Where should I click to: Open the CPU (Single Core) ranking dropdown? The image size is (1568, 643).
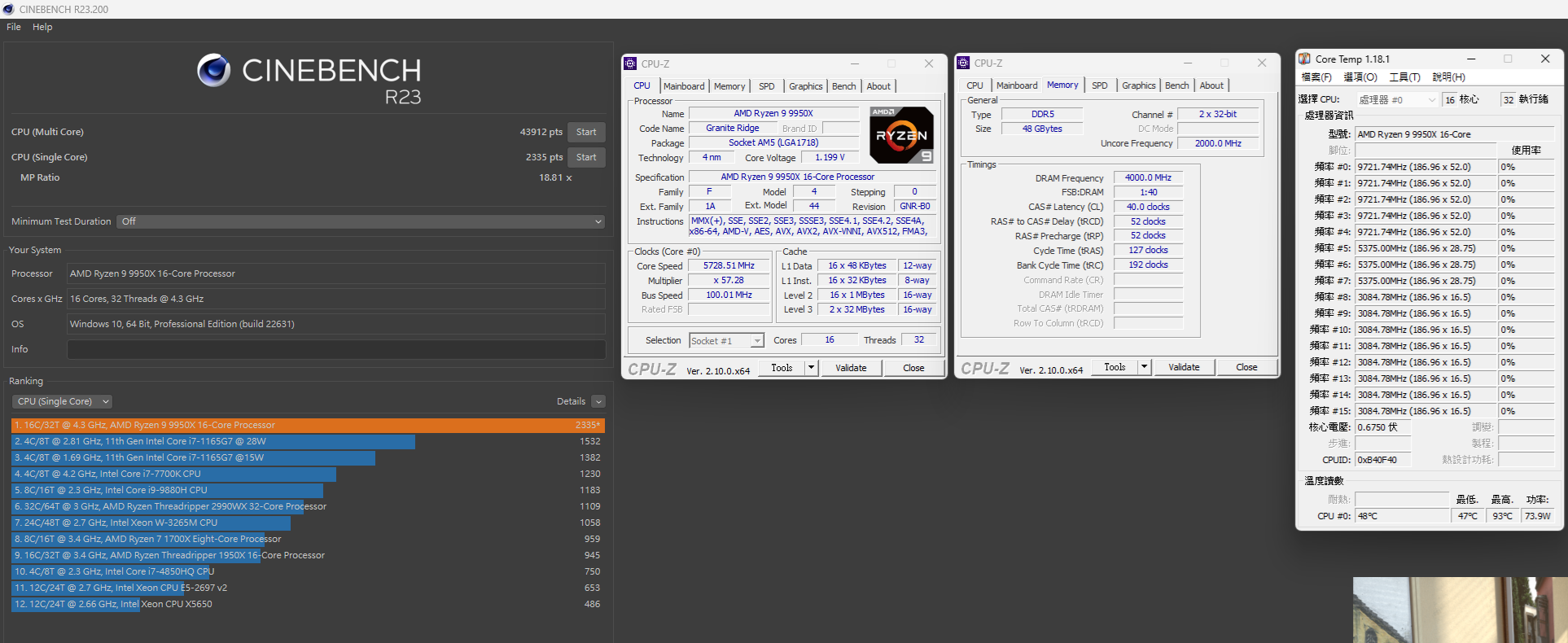point(62,401)
